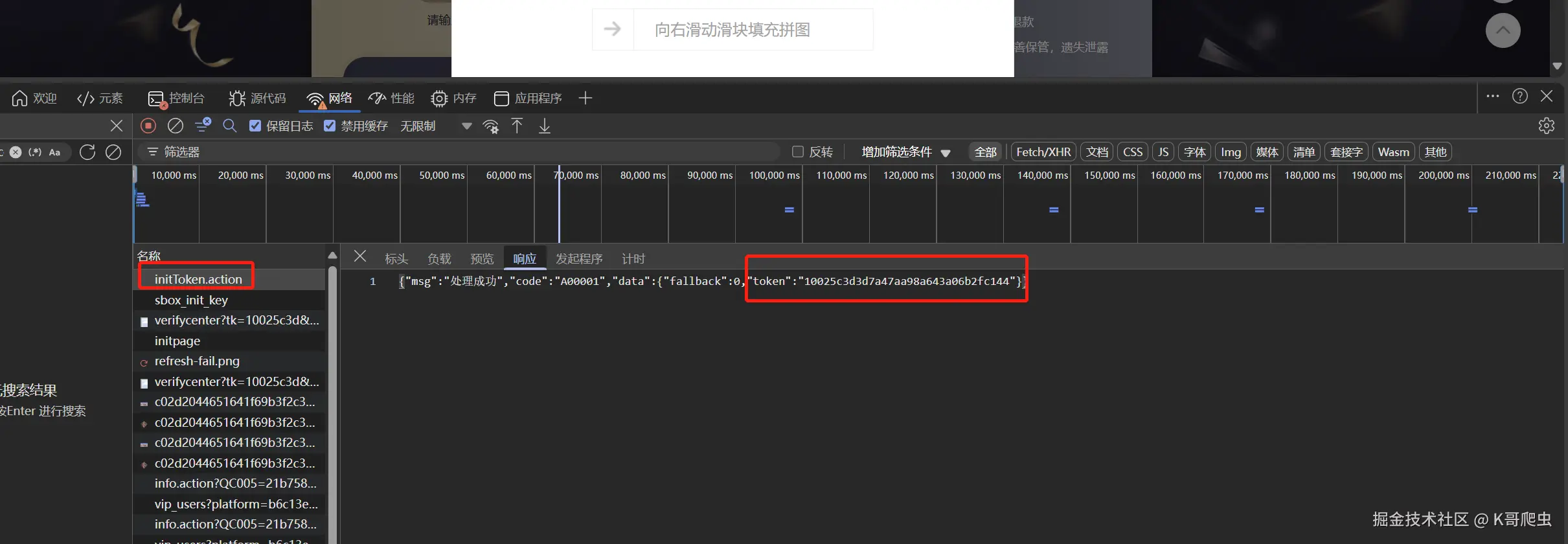Open DevTools three-dot customize menu
The image size is (1568, 544).
[1493, 96]
